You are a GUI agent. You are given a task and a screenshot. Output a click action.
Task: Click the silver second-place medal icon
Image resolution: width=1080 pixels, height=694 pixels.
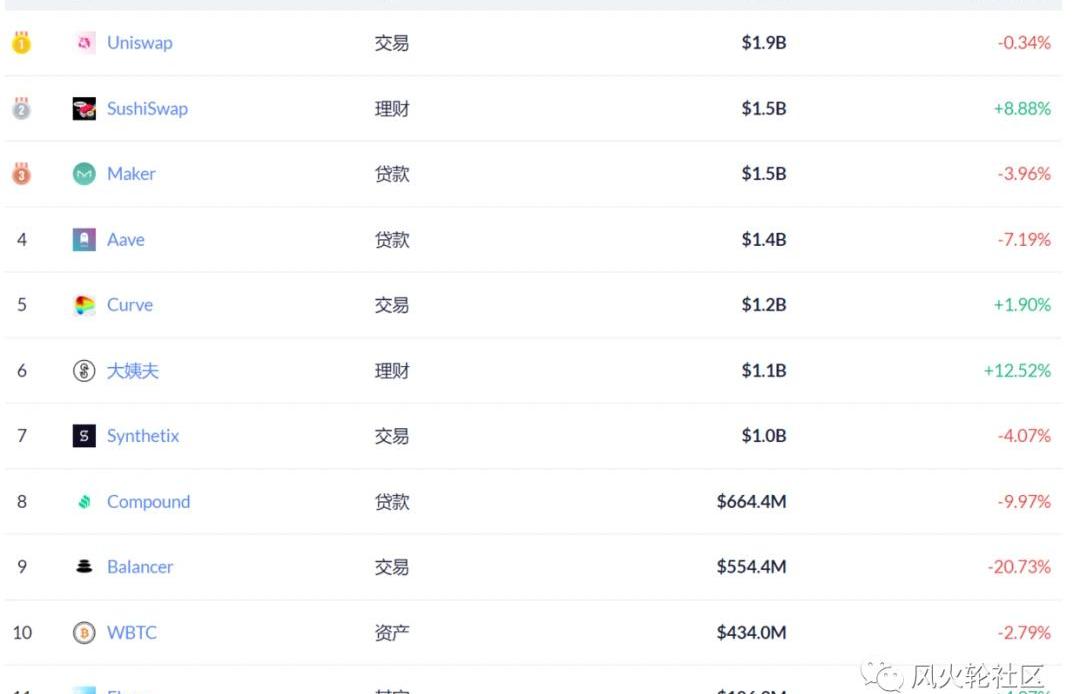pos(21,108)
